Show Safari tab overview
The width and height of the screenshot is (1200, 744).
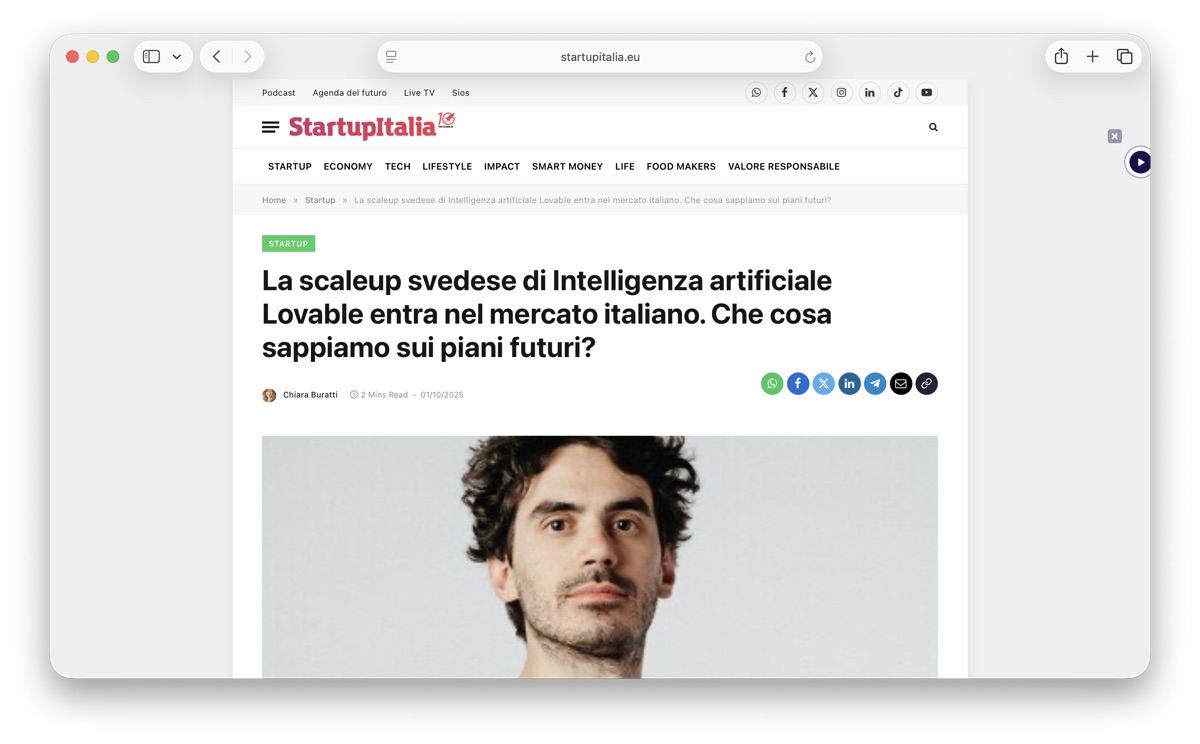(x=1125, y=57)
